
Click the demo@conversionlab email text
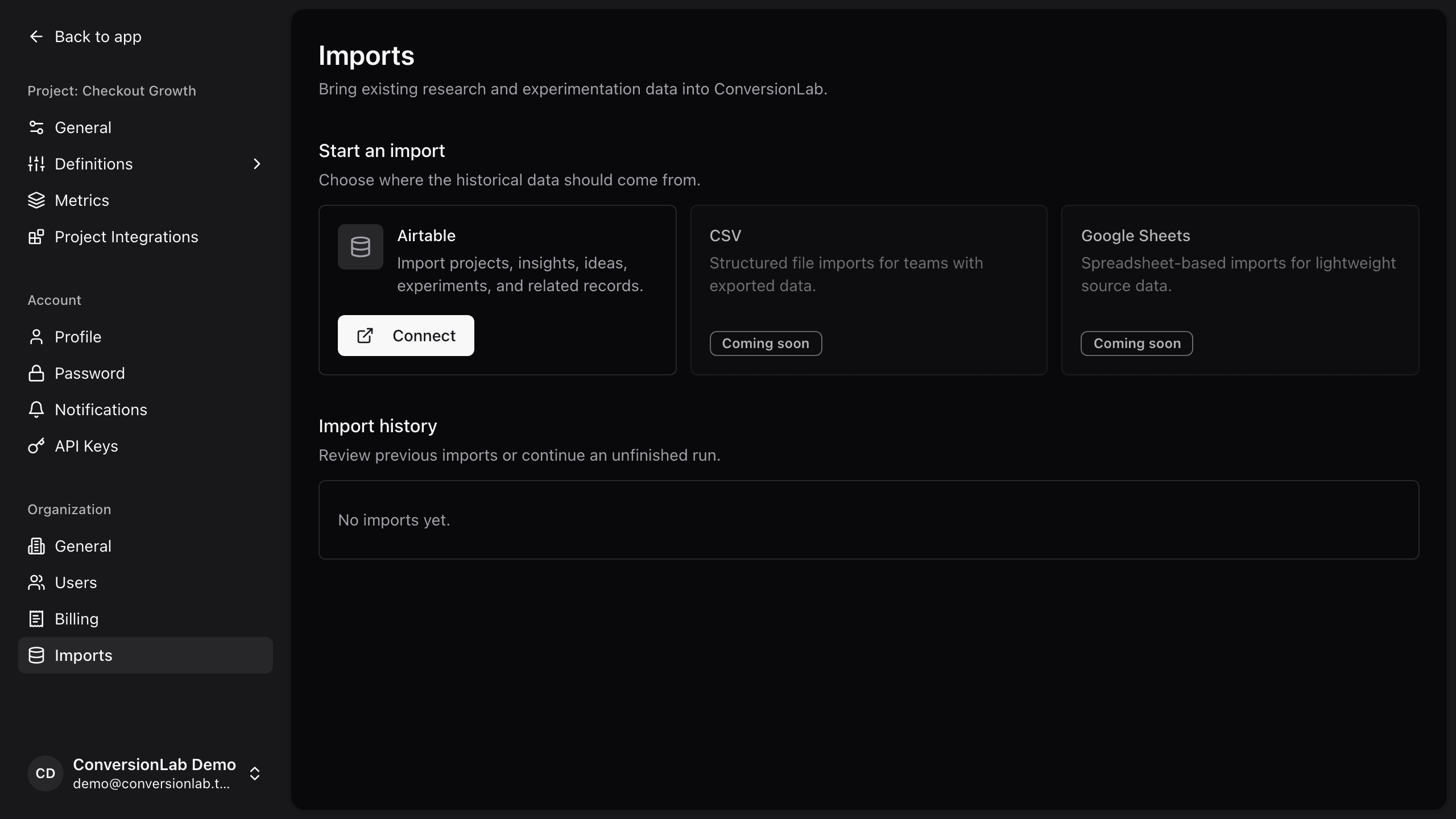click(151, 784)
